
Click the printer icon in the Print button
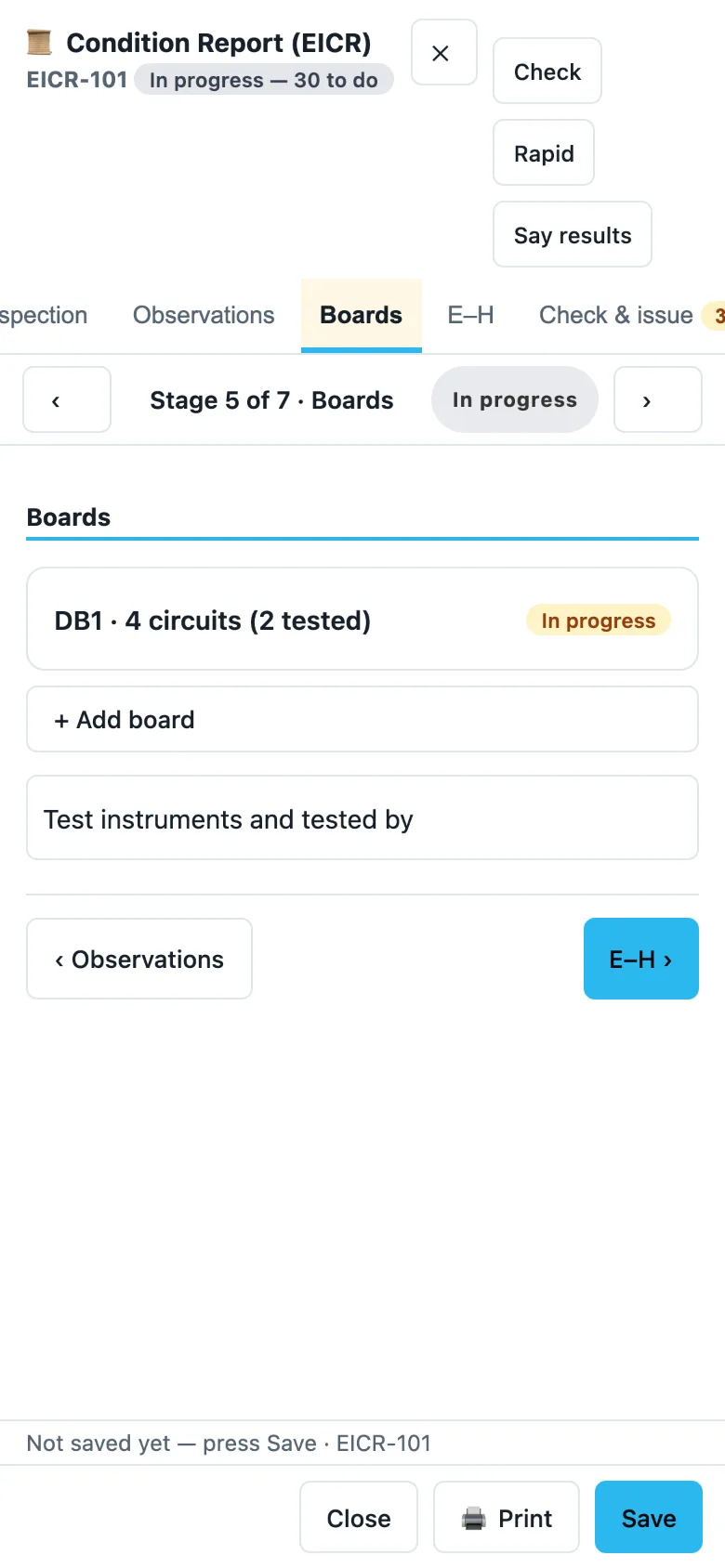474,1519
